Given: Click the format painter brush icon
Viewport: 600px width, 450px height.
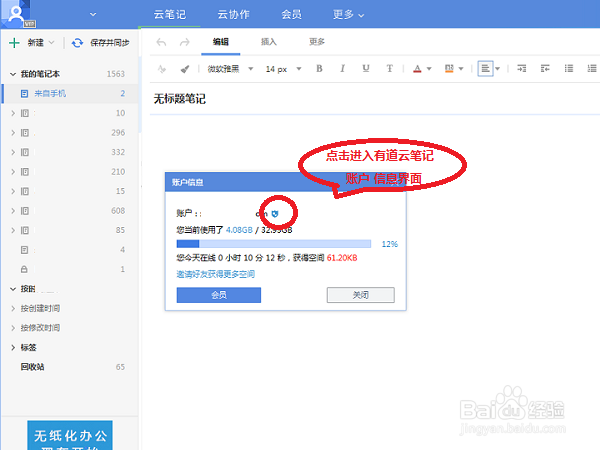Looking at the screenshot, I should click(185, 69).
